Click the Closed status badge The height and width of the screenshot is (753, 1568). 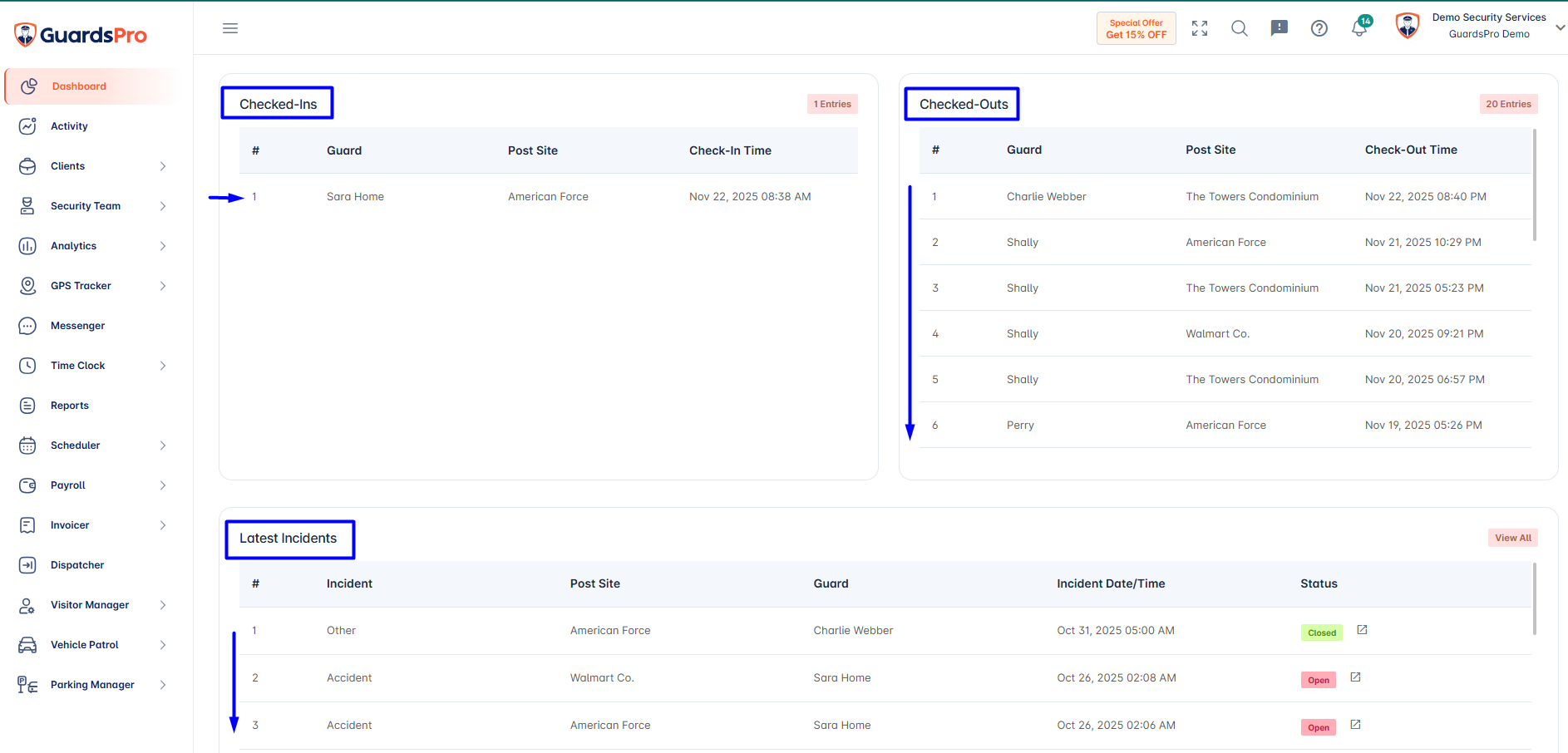point(1322,632)
